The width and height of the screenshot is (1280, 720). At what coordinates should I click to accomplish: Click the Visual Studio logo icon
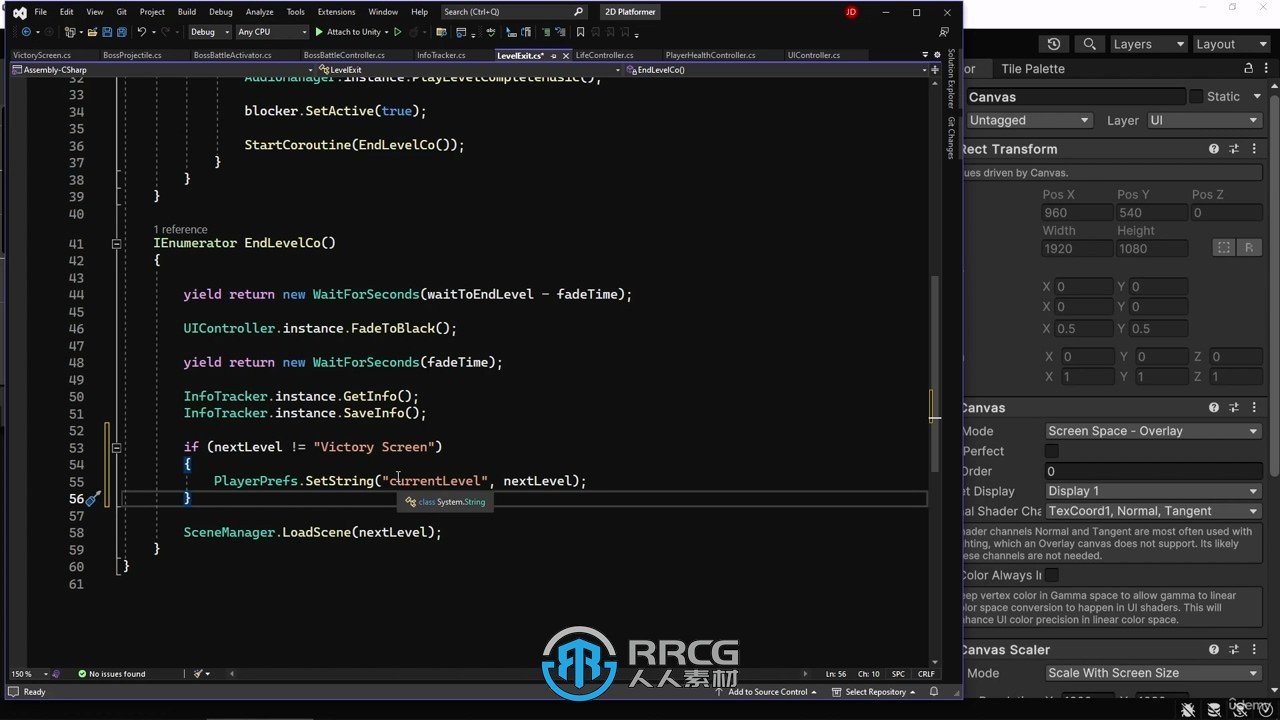[x=19, y=12]
